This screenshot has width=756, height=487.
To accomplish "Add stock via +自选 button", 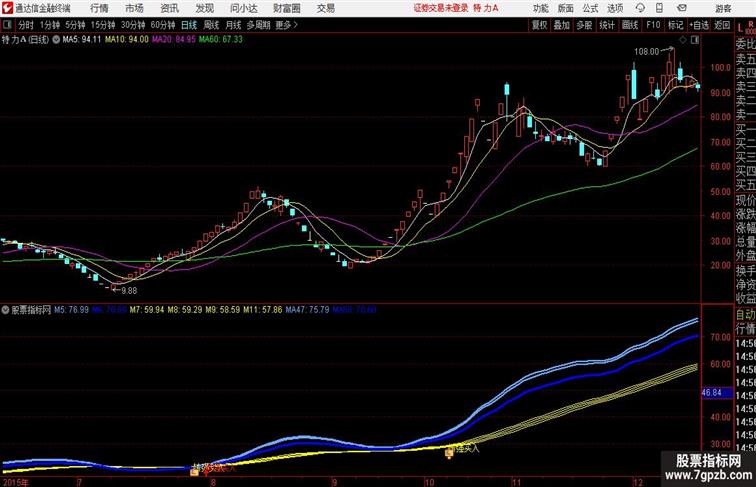I will coord(699,25).
